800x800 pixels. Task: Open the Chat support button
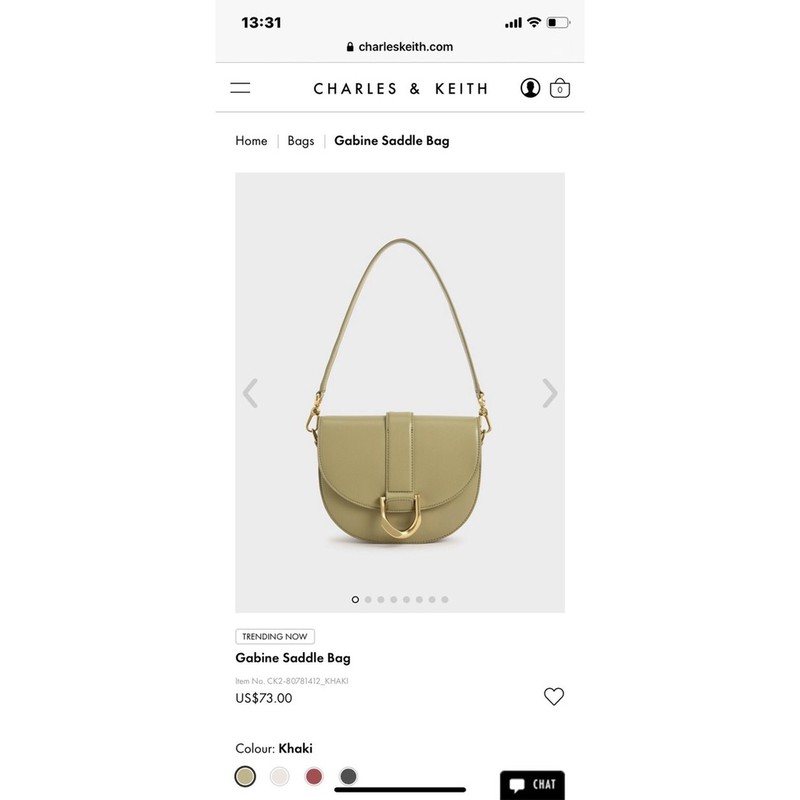(x=532, y=784)
